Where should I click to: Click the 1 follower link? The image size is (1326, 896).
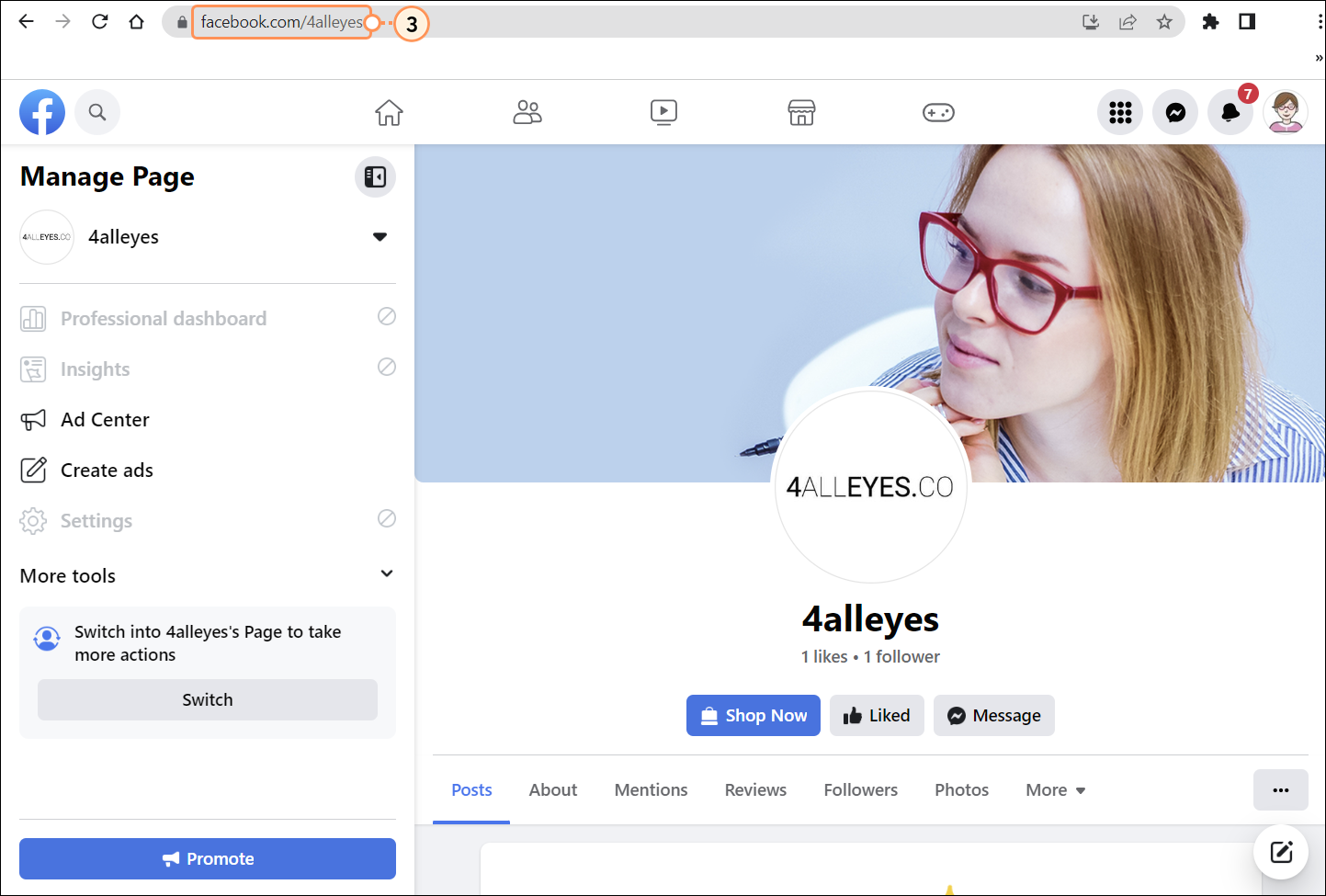coord(901,656)
